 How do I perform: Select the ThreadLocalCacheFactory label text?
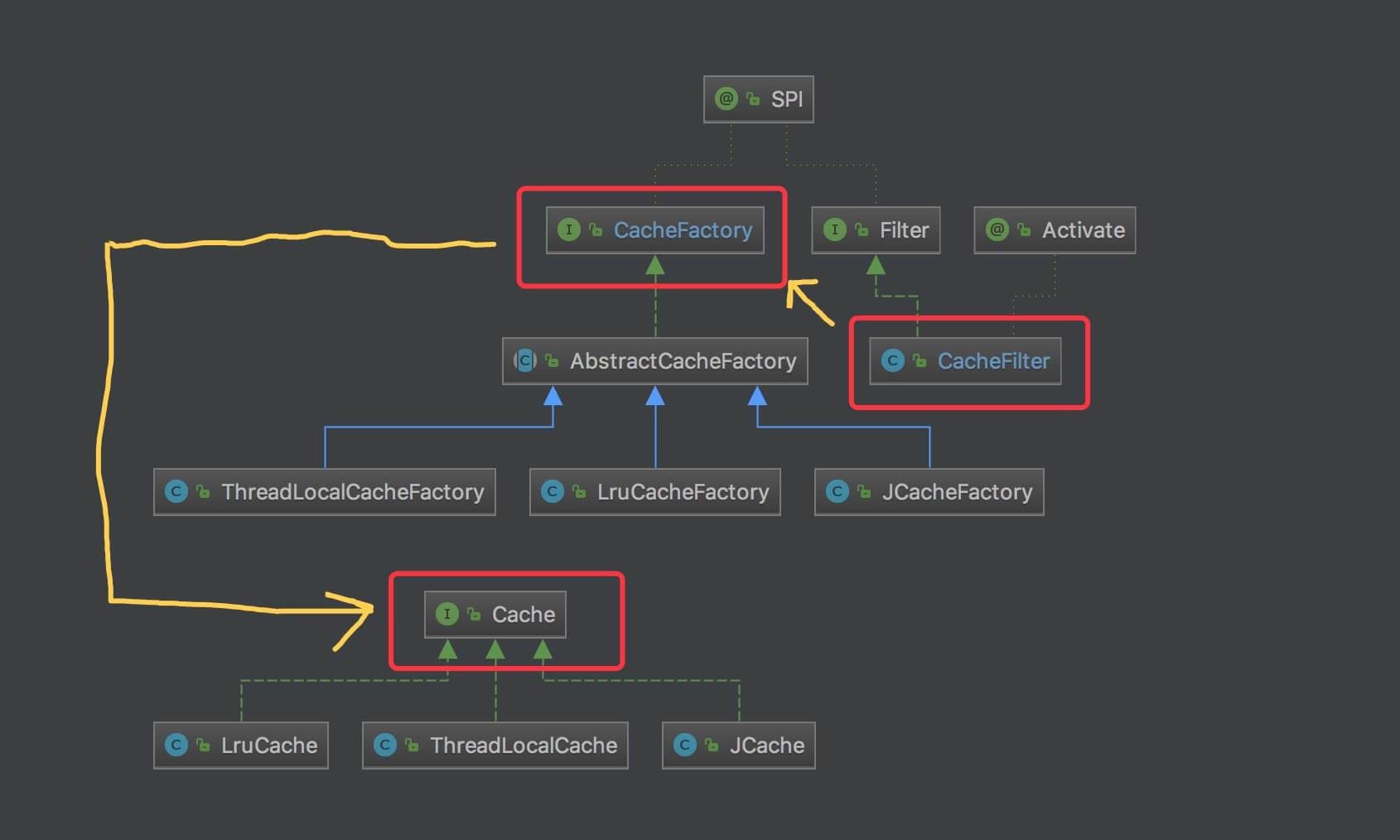[352, 492]
